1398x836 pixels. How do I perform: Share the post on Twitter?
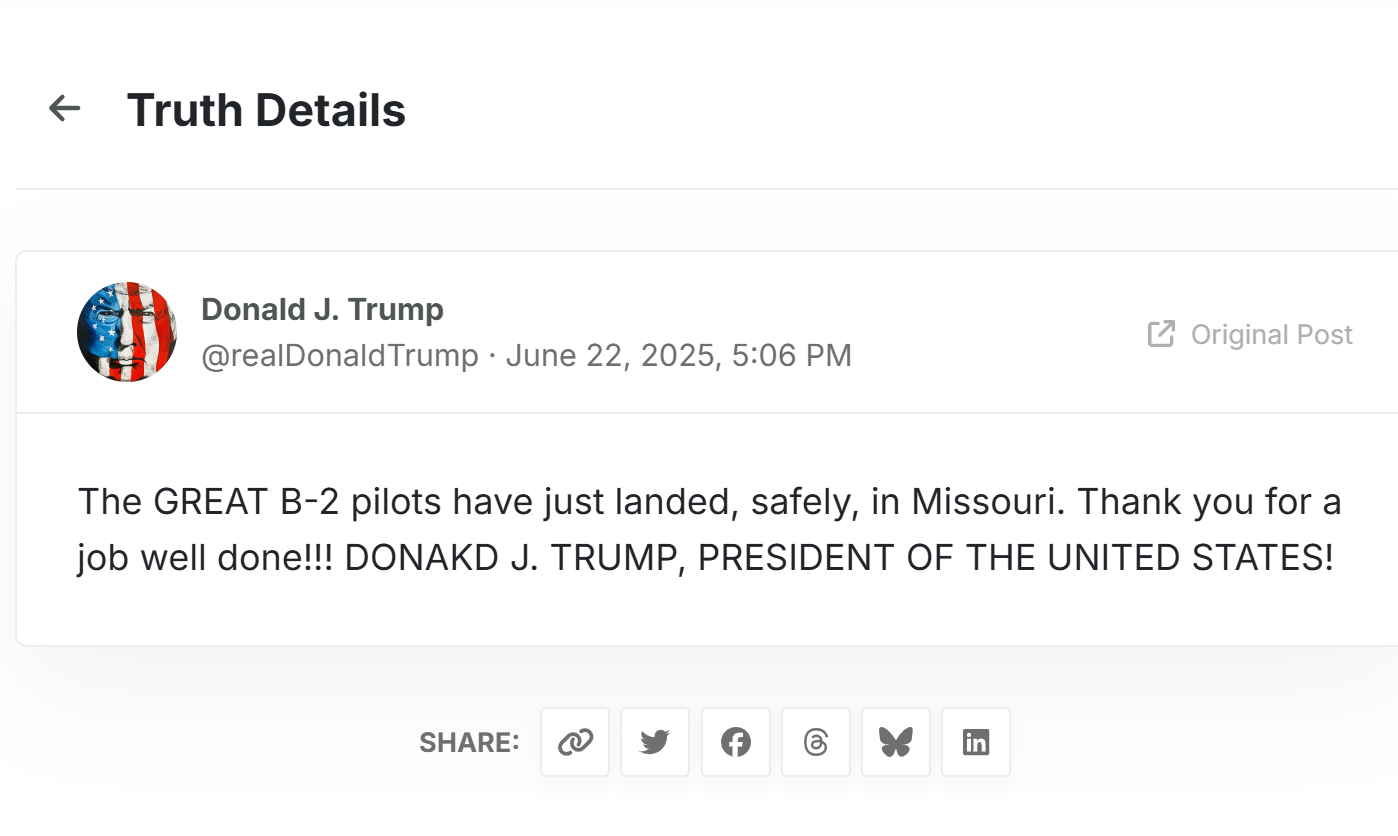point(655,742)
